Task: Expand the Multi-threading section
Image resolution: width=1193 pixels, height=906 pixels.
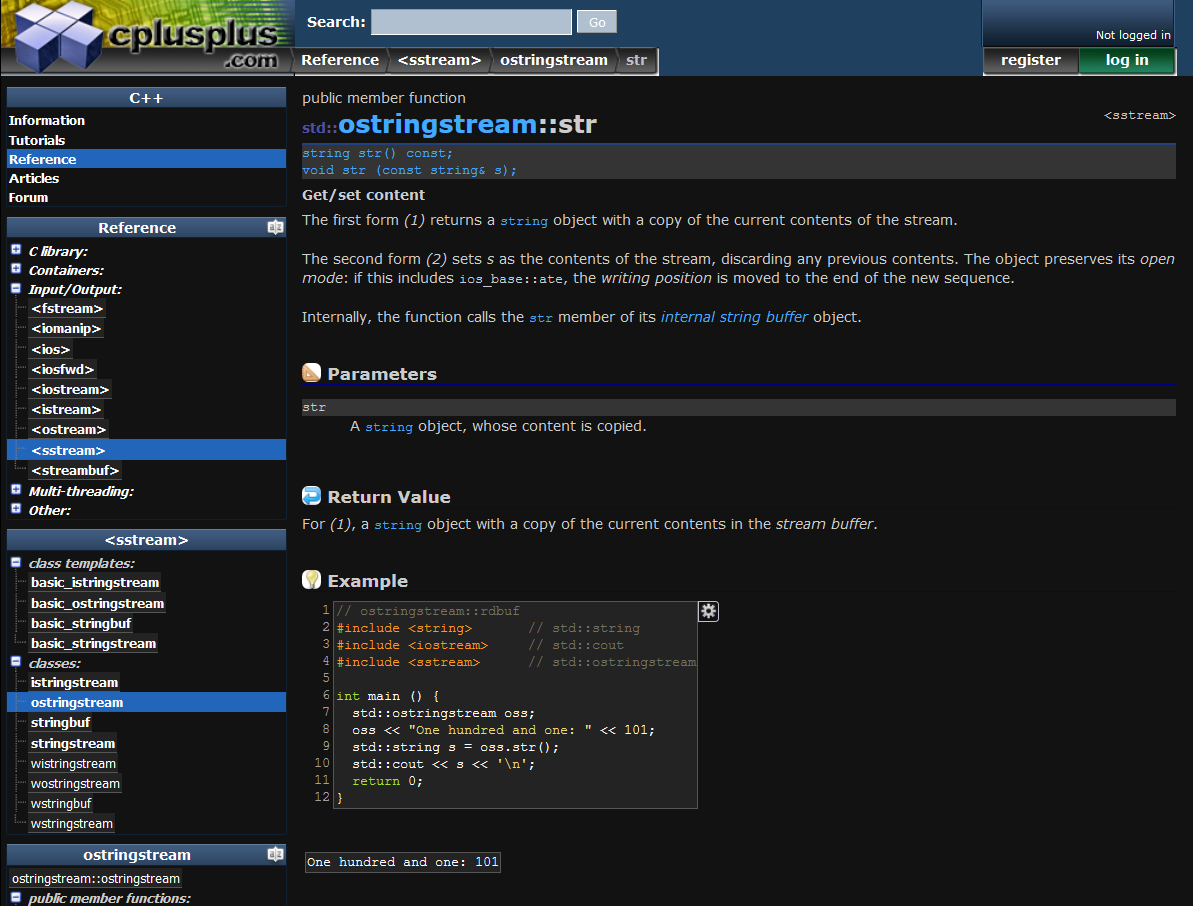Action: tap(14, 490)
